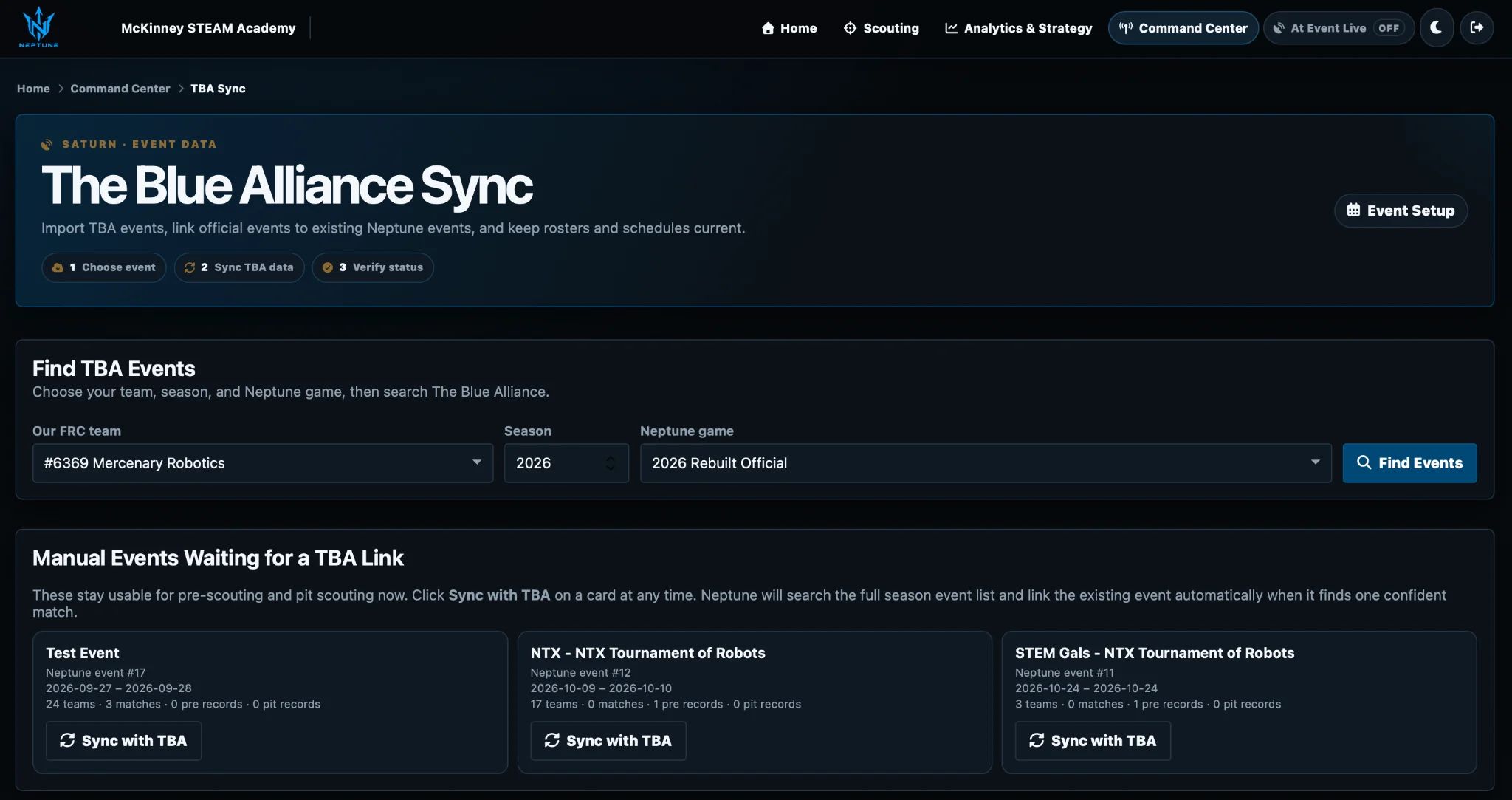Sync NTX Tournament of Robots with TBA

(608, 741)
